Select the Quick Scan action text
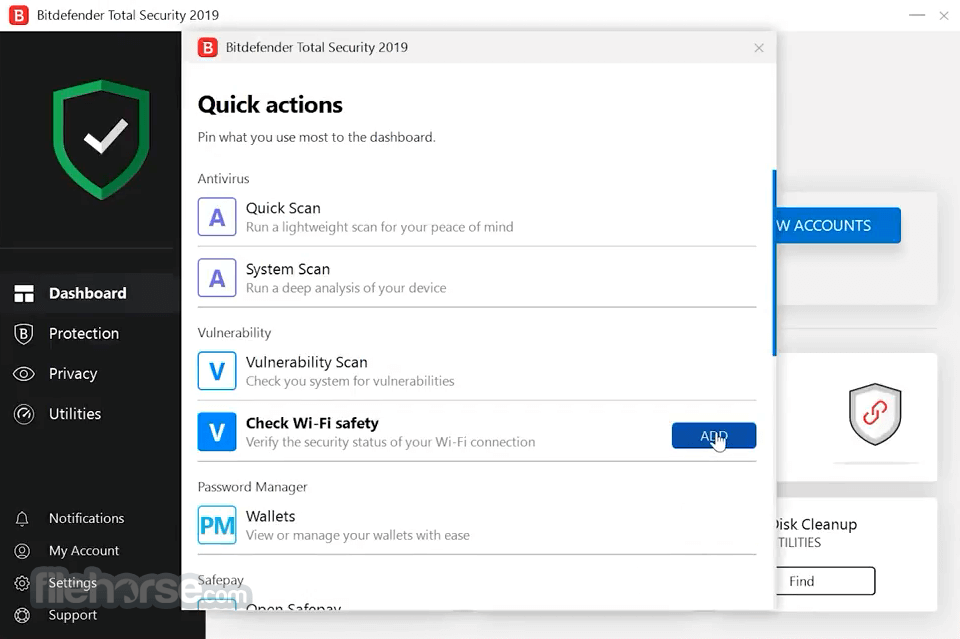The height and width of the screenshot is (639, 960). (283, 208)
